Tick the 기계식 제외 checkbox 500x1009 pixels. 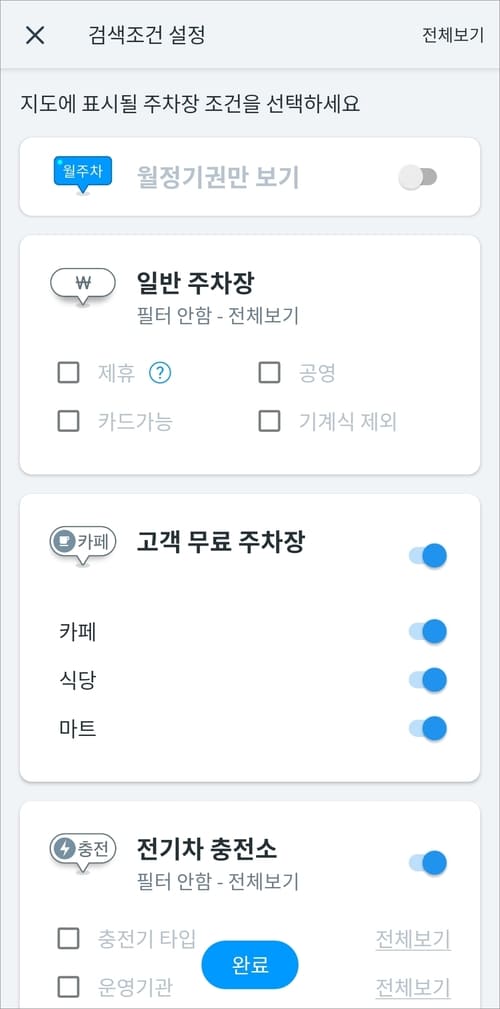[269, 421]
